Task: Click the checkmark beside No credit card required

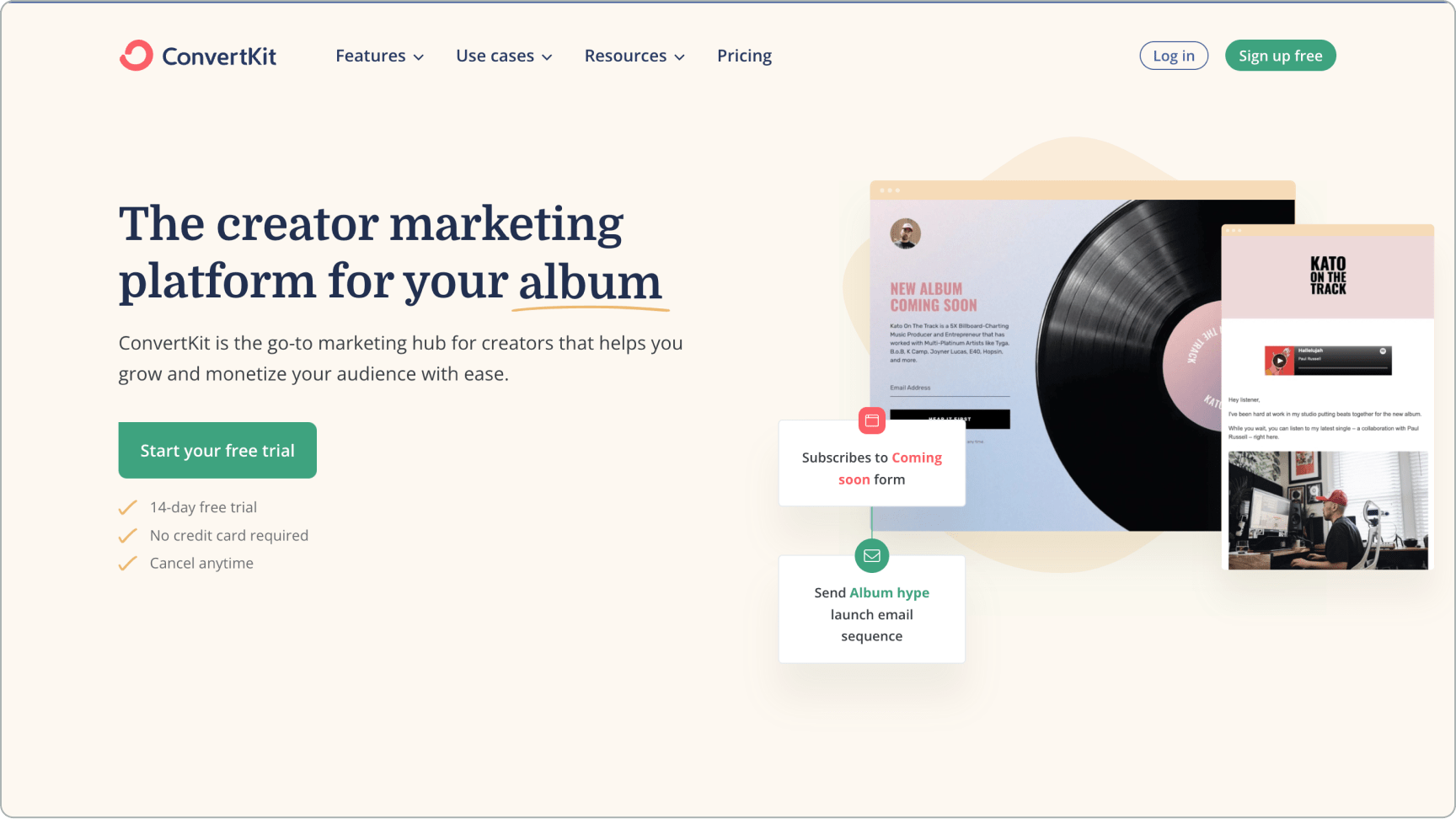Action: [127, 536]
